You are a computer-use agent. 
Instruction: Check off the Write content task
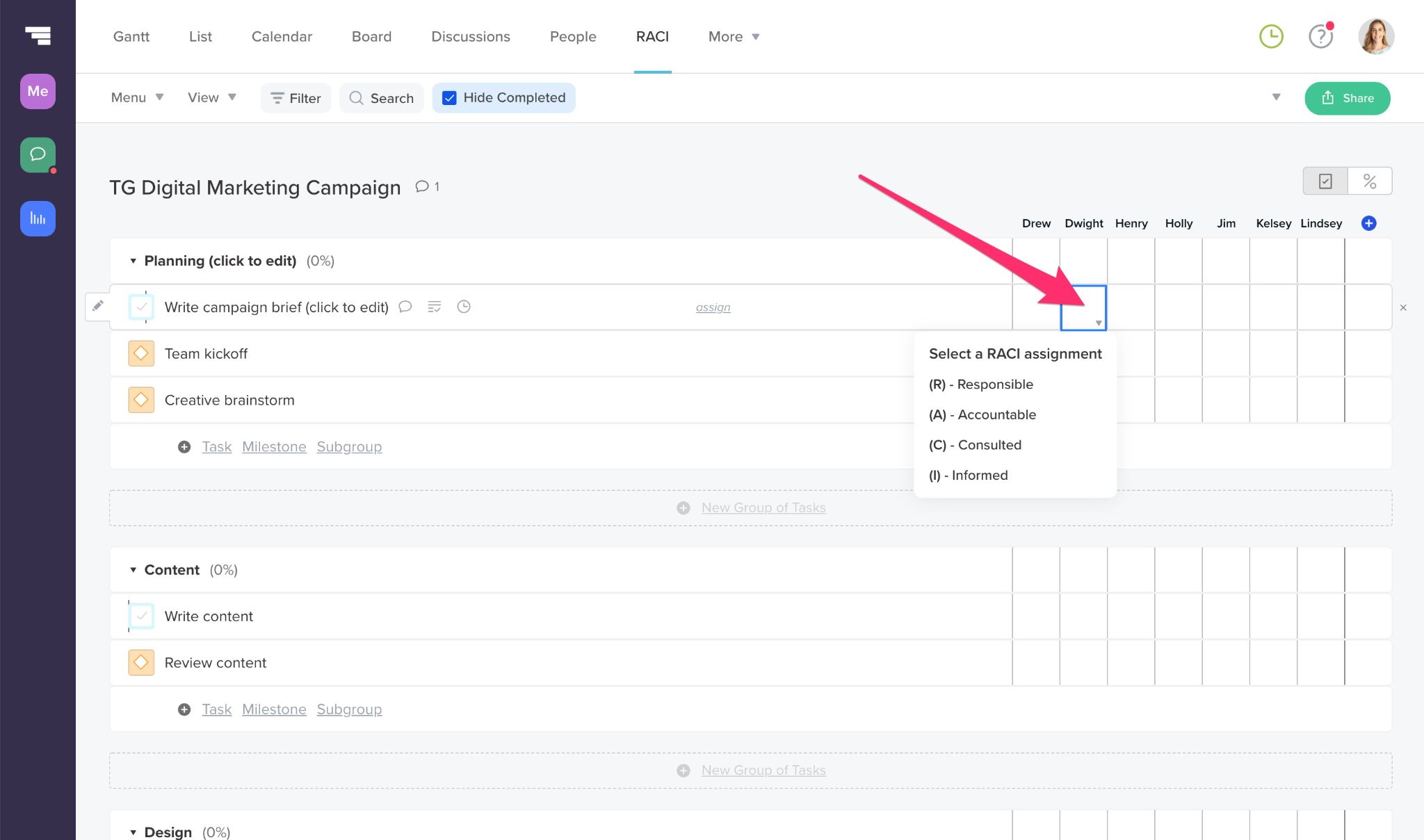pyautogui.click(x=141, y=616)
